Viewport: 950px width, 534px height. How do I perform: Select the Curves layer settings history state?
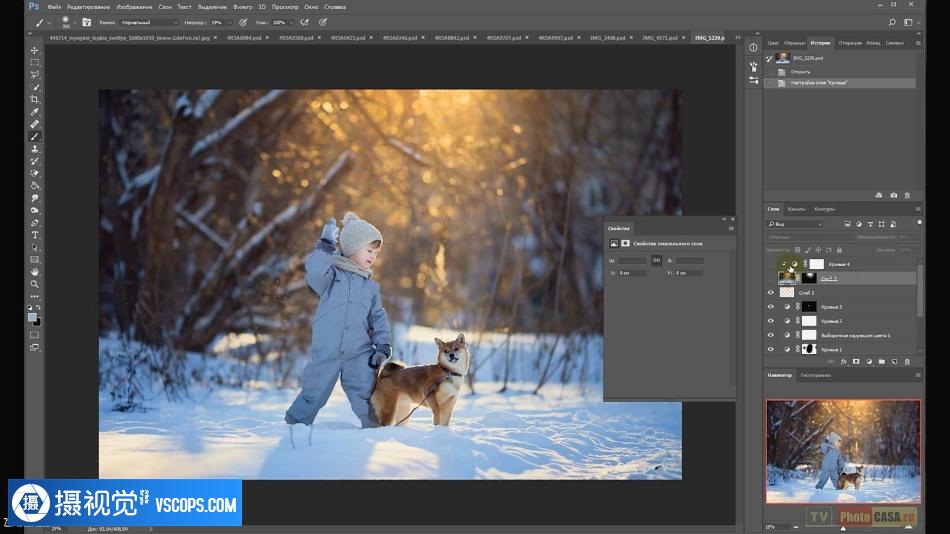point(841,83)
